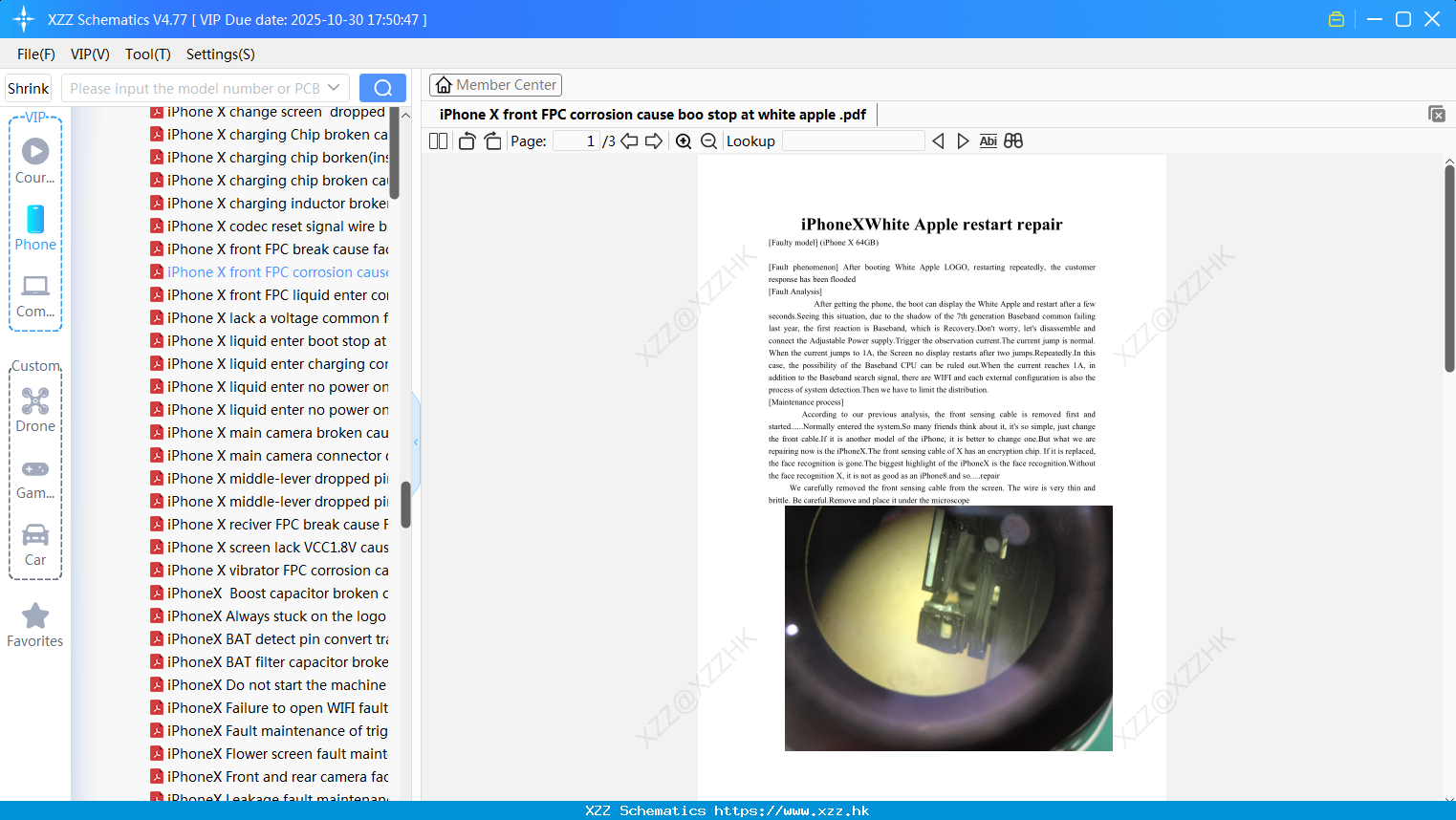Viewport: 1456px width, 820px height.
Task: Open the File(F) menu
Action: click(36, 54)
